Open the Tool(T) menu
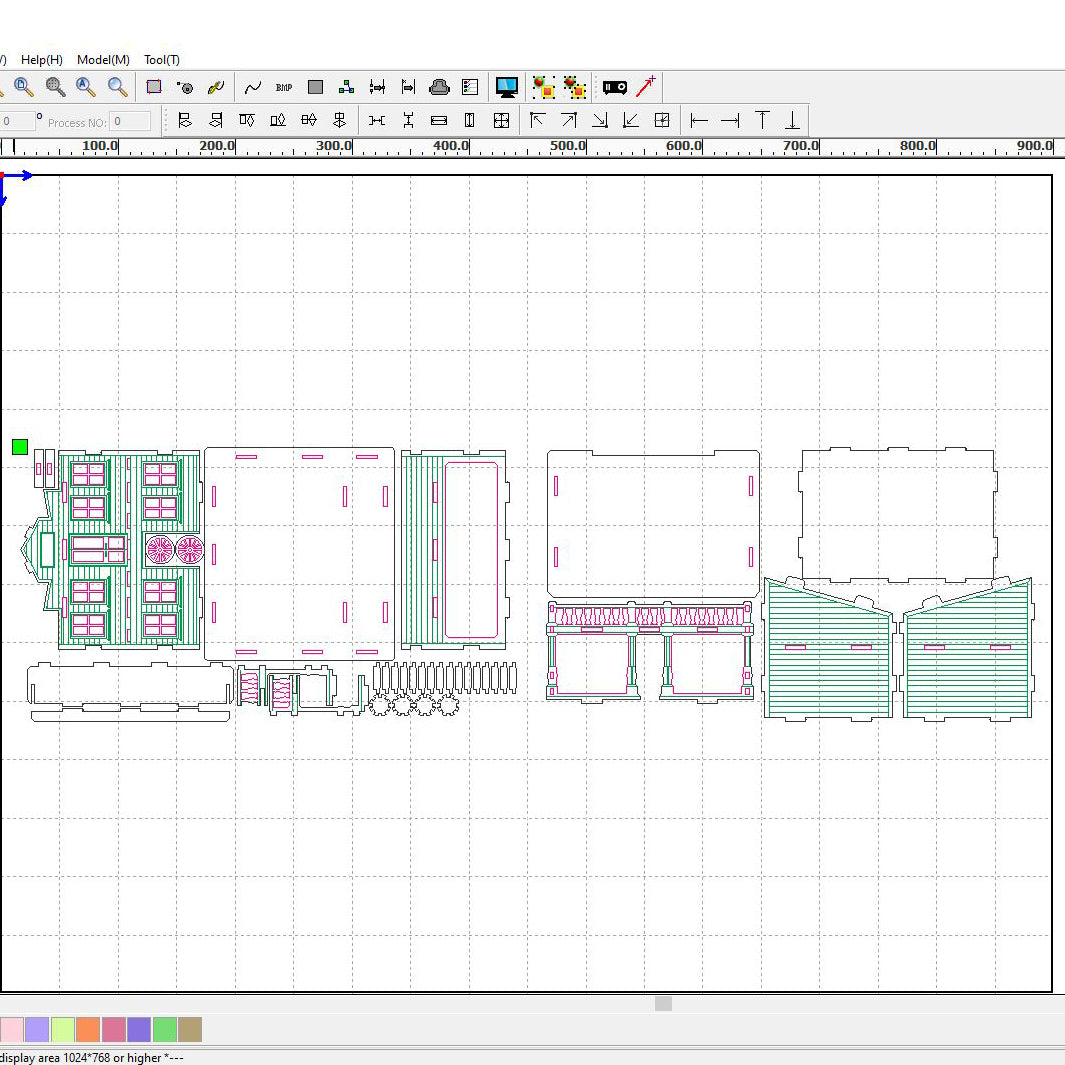This screenshot has height=1065, width=1065. (161, 59)
